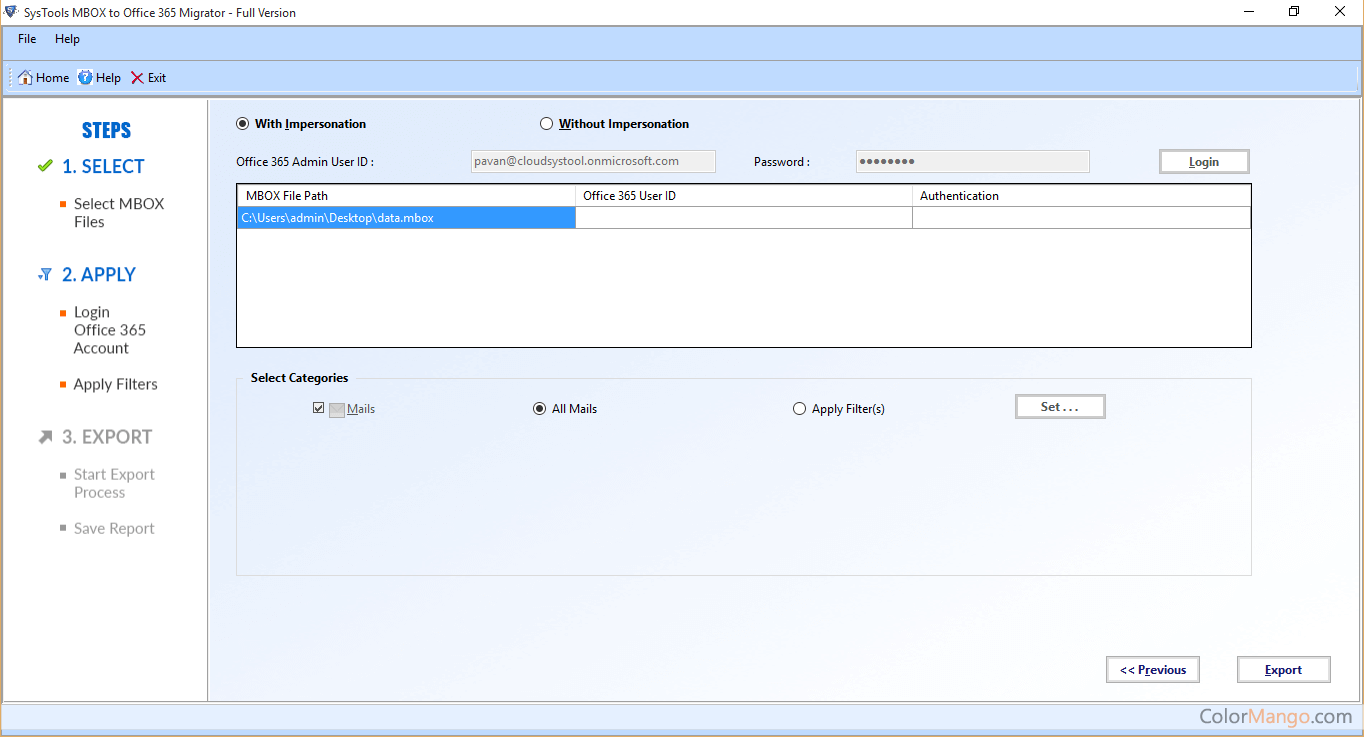Screen dimensions: 1364x737
Task: Go back with the << Previous button
Action: click(x=1152, y=670)
